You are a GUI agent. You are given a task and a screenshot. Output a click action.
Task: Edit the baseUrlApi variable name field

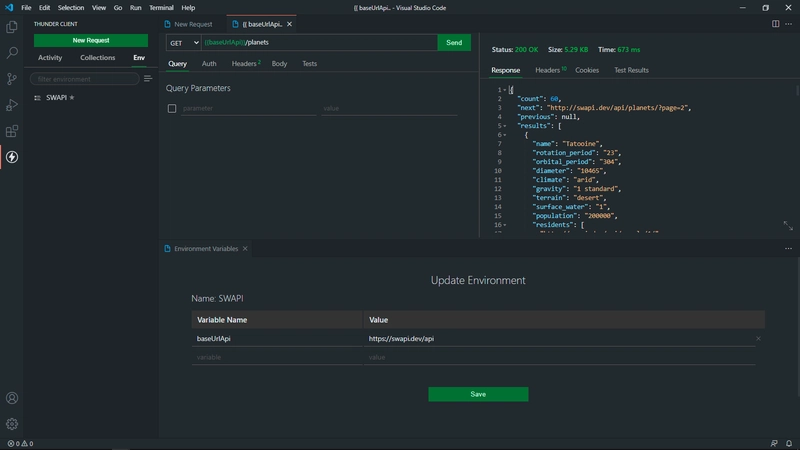277,339
